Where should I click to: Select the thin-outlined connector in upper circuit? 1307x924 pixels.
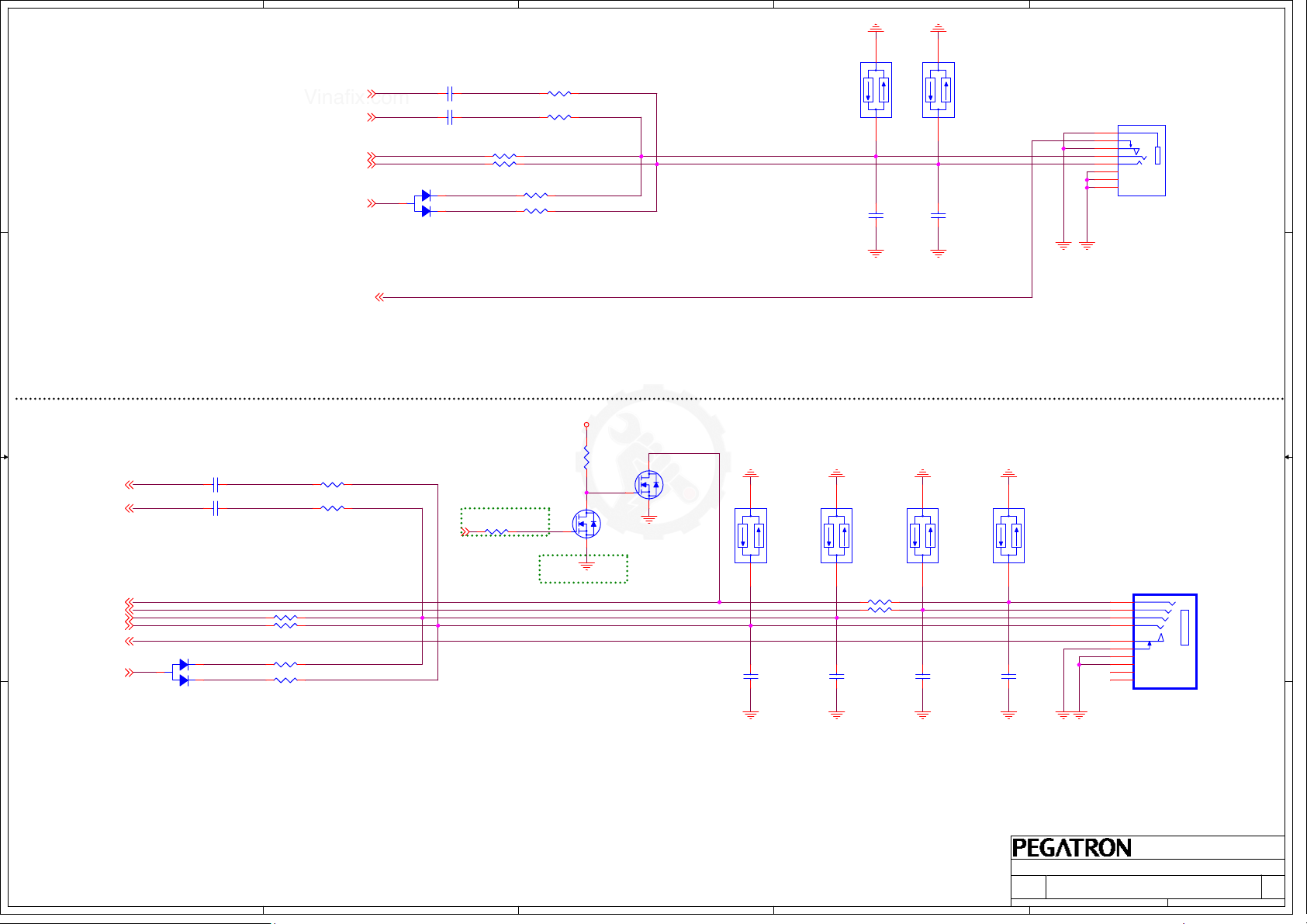pos(1141,161)
